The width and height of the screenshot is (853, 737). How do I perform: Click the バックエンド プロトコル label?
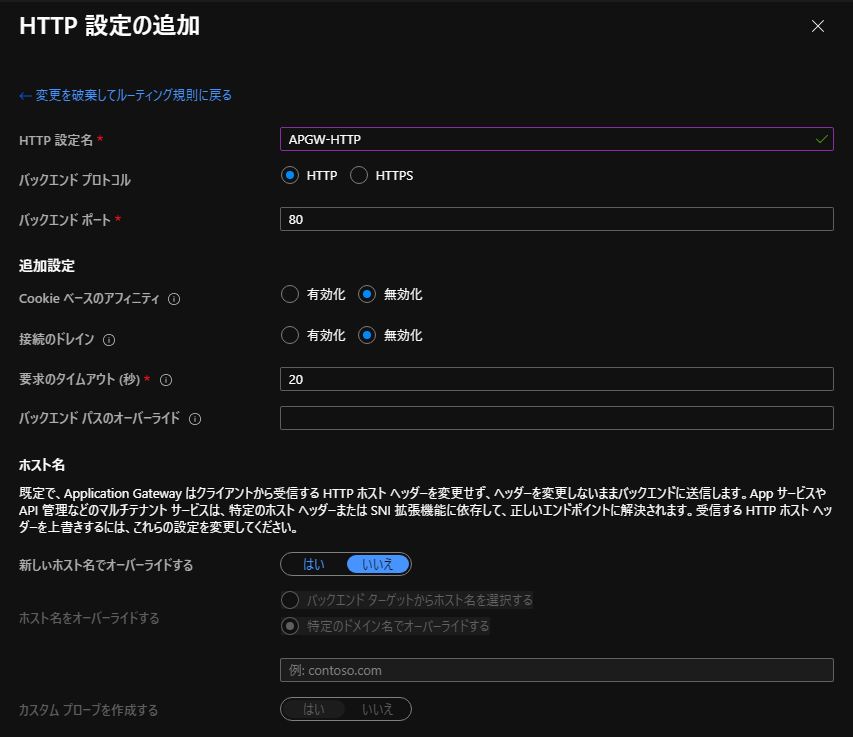(x=75, y=180)
